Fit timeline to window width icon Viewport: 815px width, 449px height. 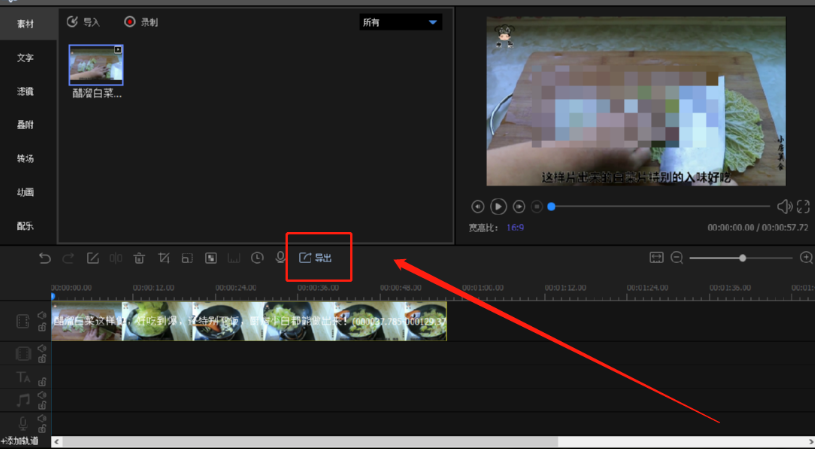click(656, 257)
